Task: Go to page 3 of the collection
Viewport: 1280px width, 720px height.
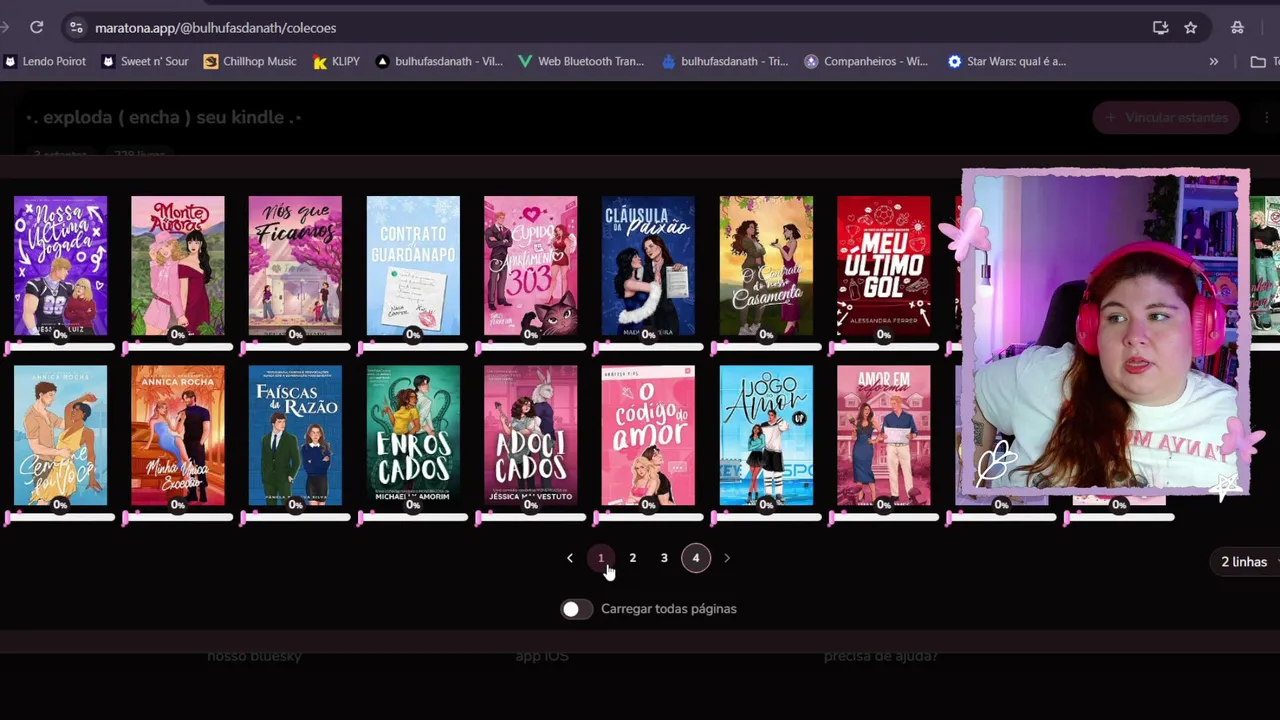Action: 664,558
